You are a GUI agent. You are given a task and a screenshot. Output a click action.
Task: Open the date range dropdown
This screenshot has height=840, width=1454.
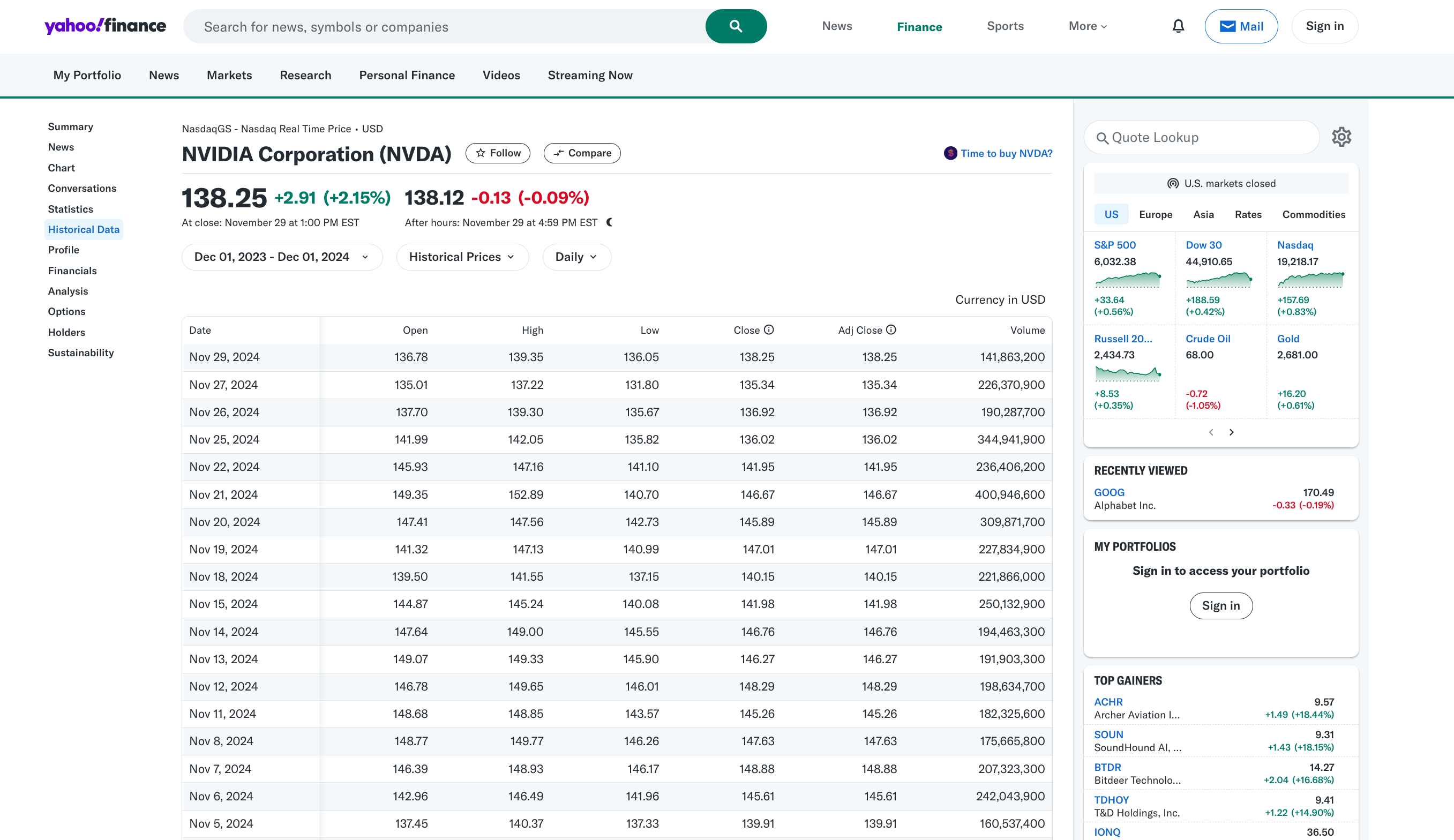click(281, 257)
